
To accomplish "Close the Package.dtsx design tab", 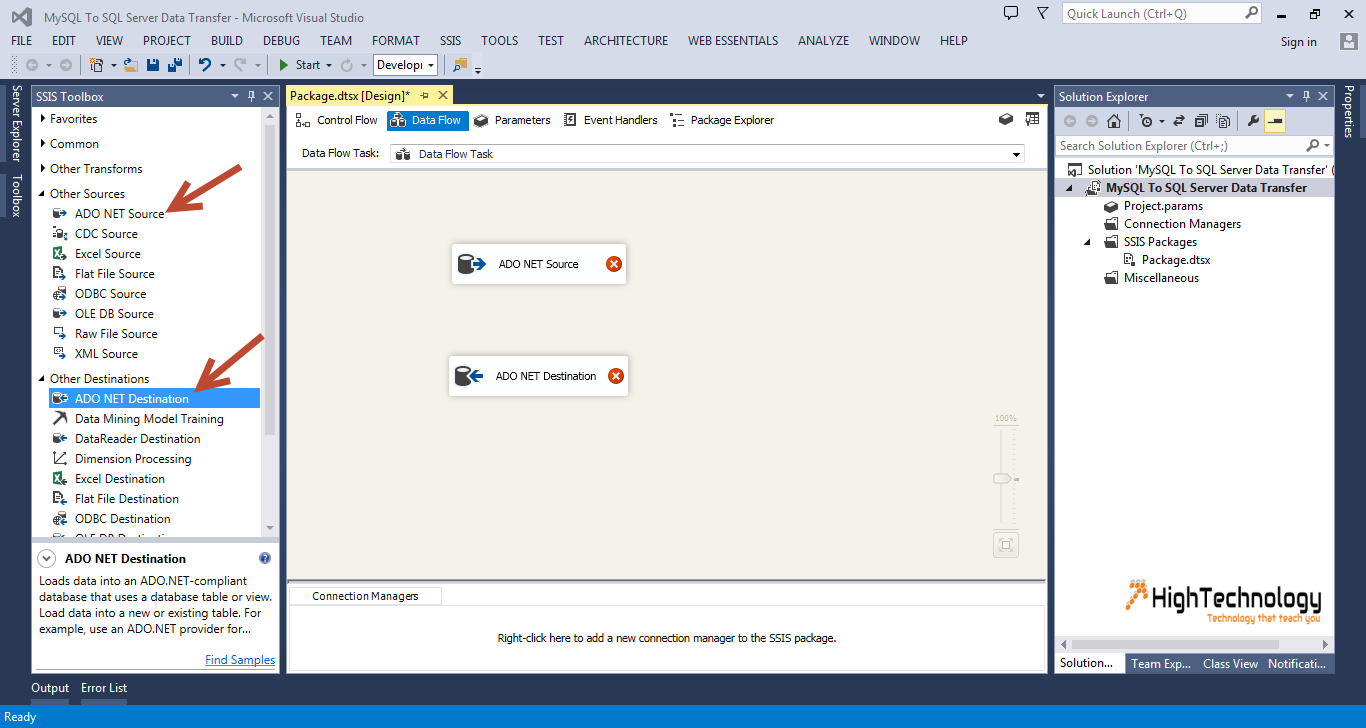I will click(x=442, y=95).
